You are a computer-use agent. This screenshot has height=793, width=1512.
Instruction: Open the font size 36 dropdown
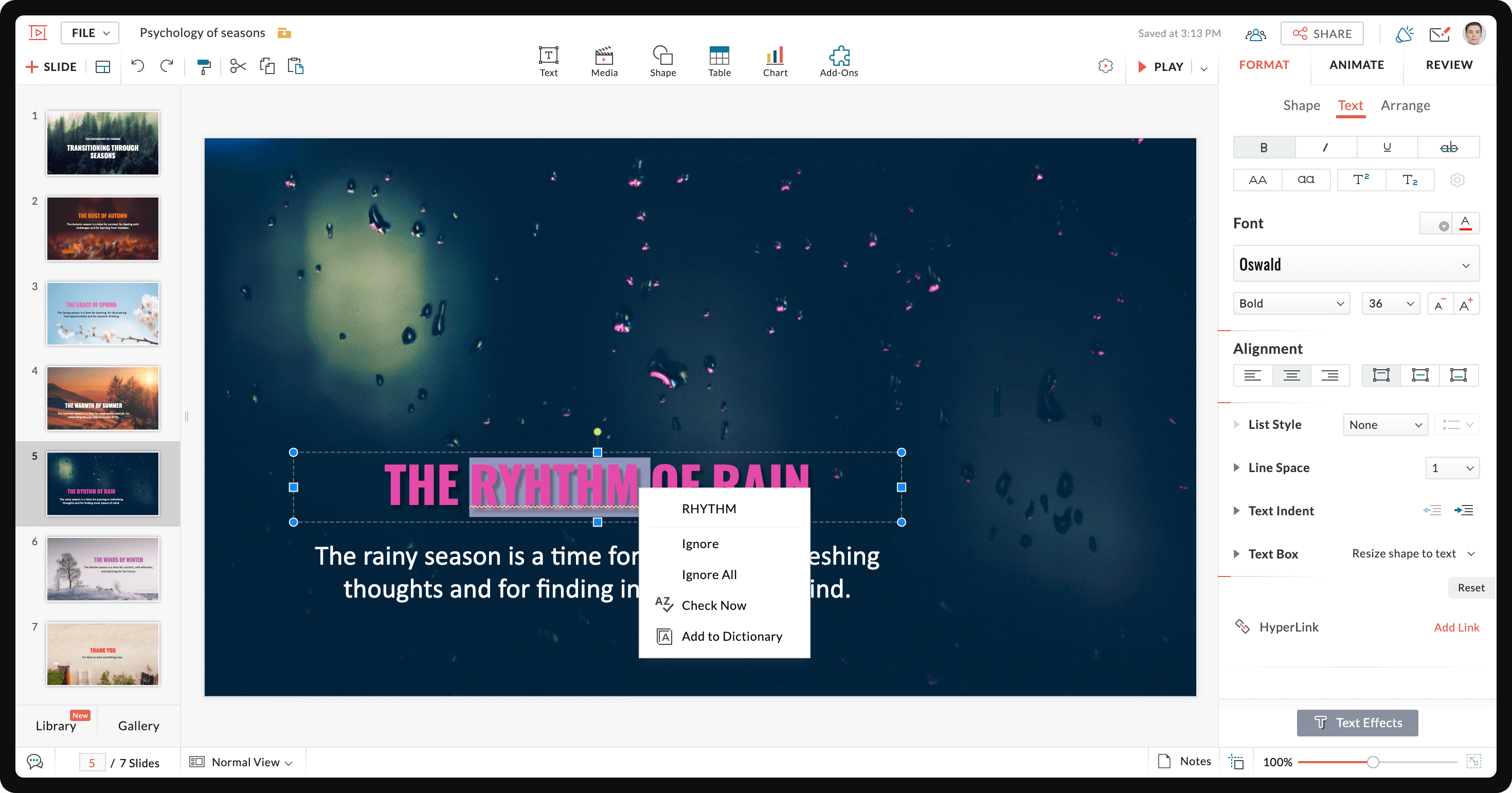1390,303
